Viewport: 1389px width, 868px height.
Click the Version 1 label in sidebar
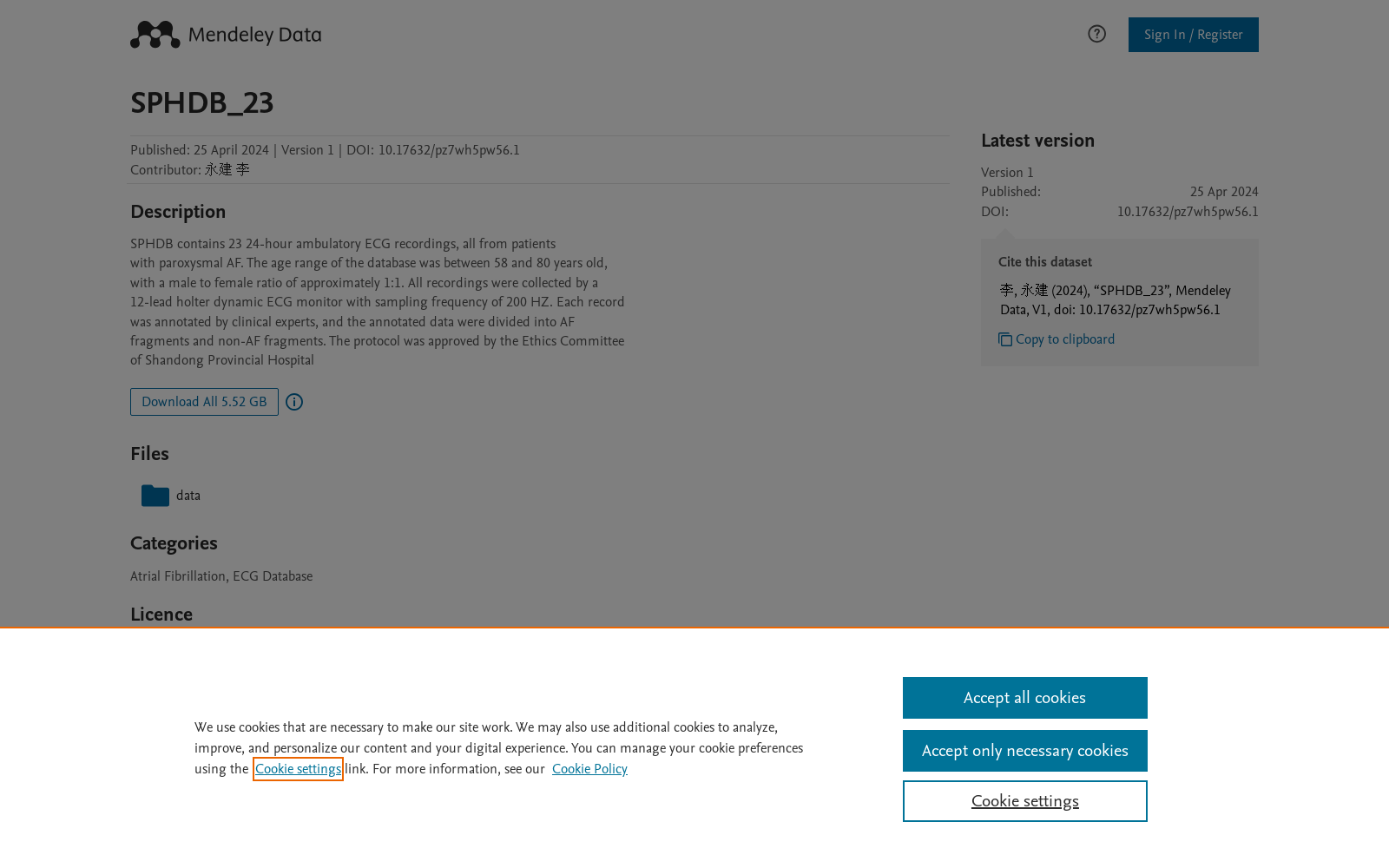point(1007,173)
